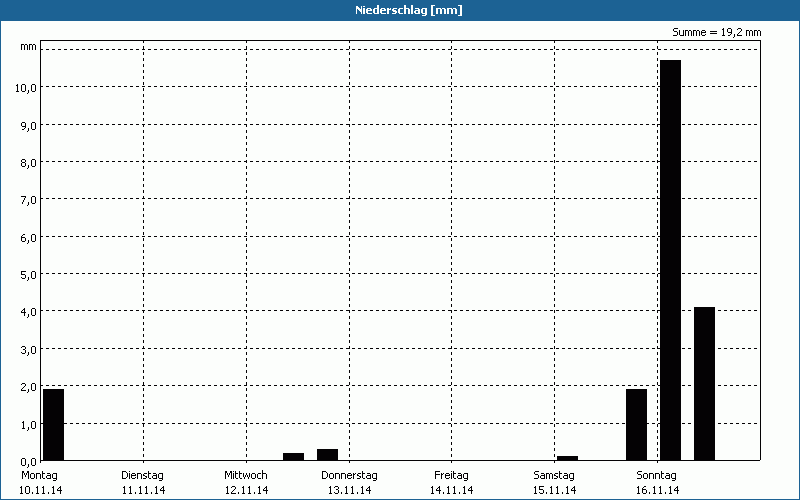The height and width of the screenshot is (500, 800).
Task: Click the Dienstag axis label
Action: point(142,476)
